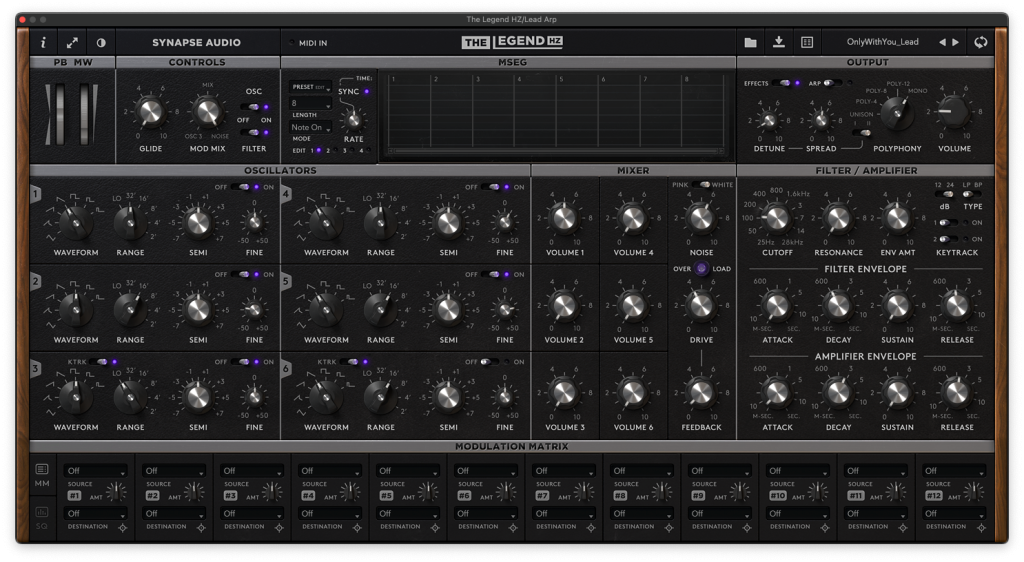This screenshot has height=562, width=1024.
Task: Click The Legend HZ logo
Action: (x=513, y=42)
